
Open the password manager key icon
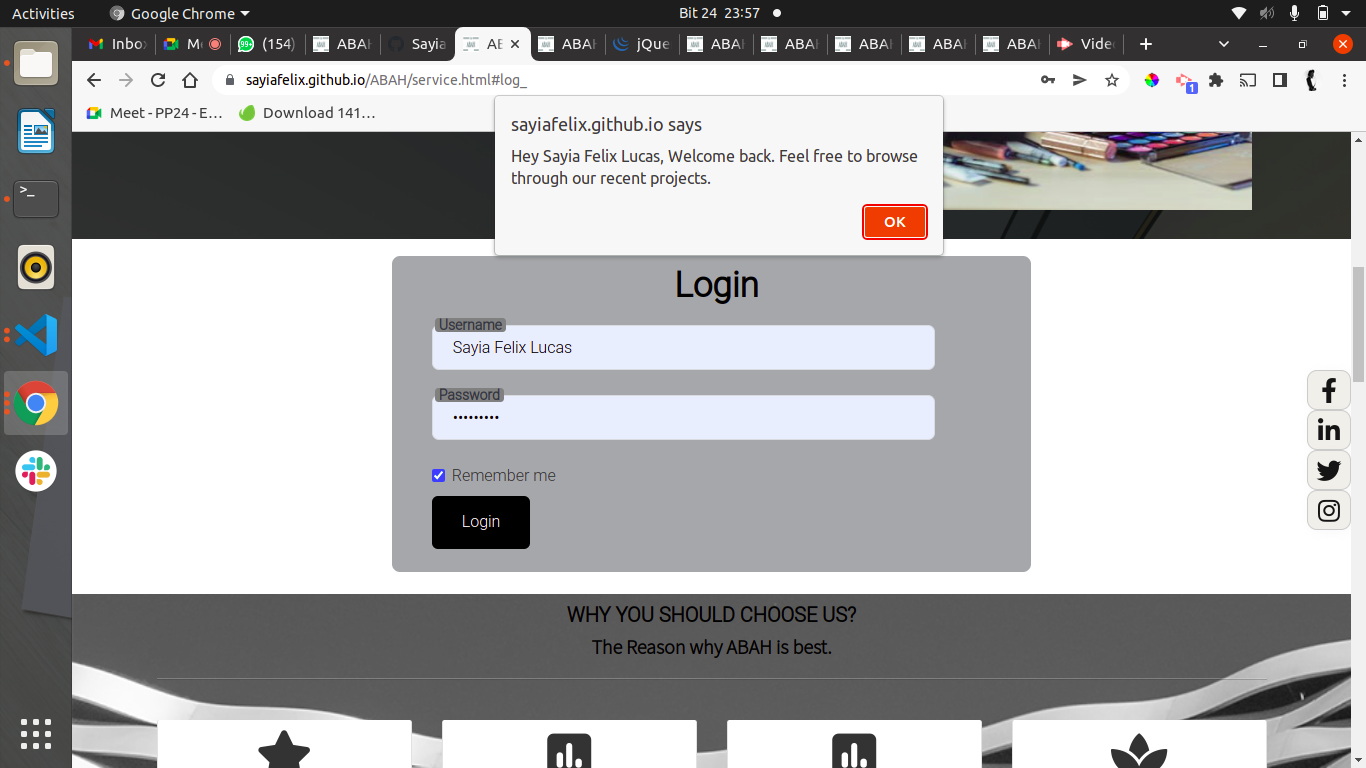(1048, 79)
